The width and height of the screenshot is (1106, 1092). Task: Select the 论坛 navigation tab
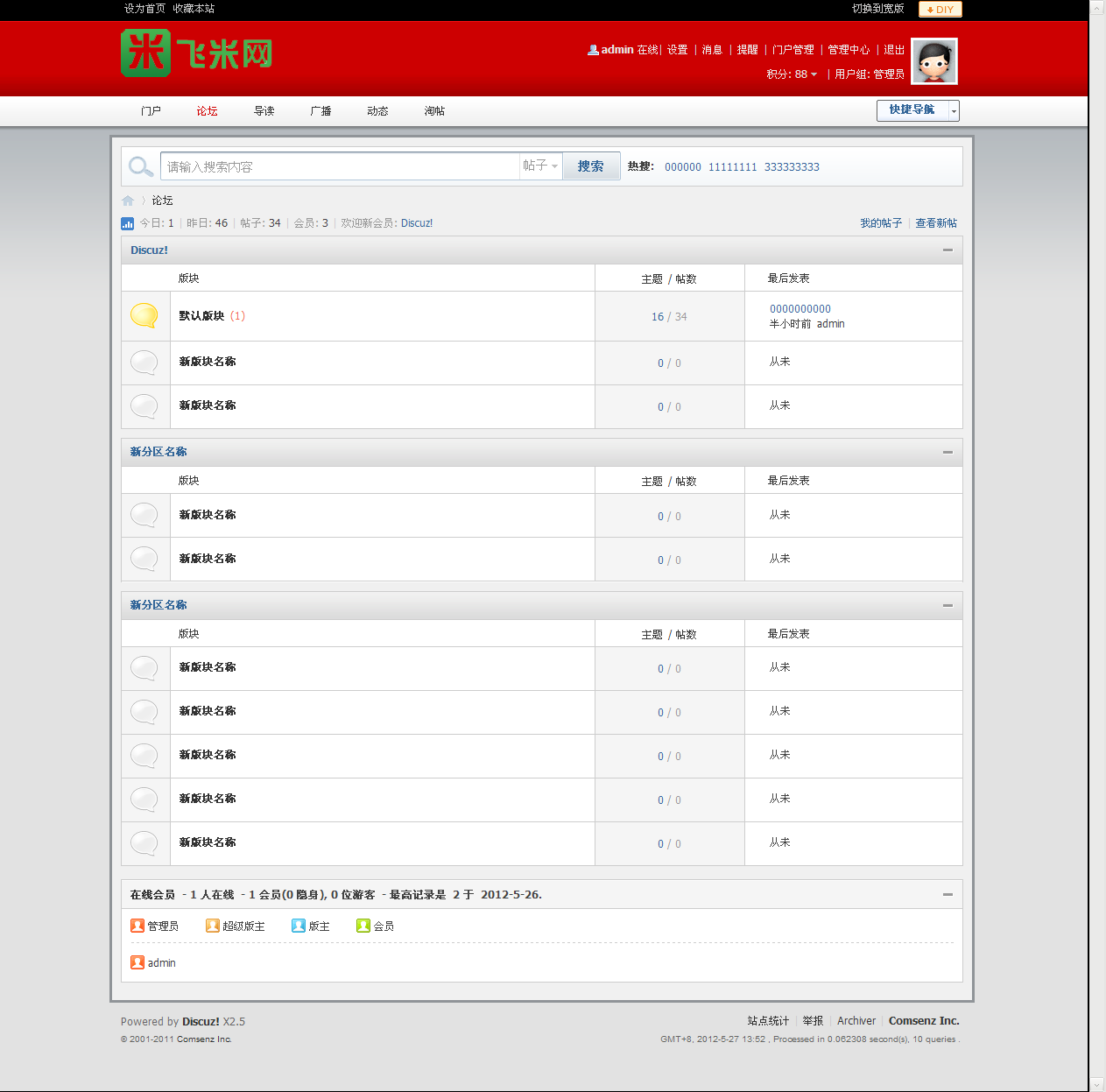tap(208, 111)
